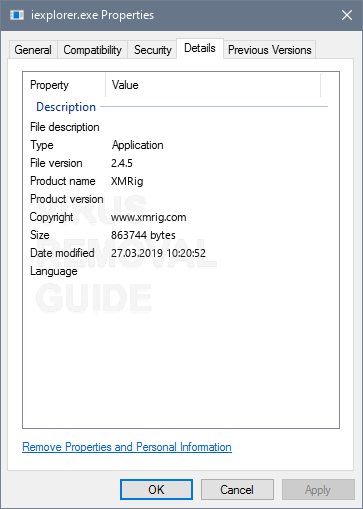Collapse the Description group heading
The height and width of the screenshot is (509, 363).
coord(66,107)
